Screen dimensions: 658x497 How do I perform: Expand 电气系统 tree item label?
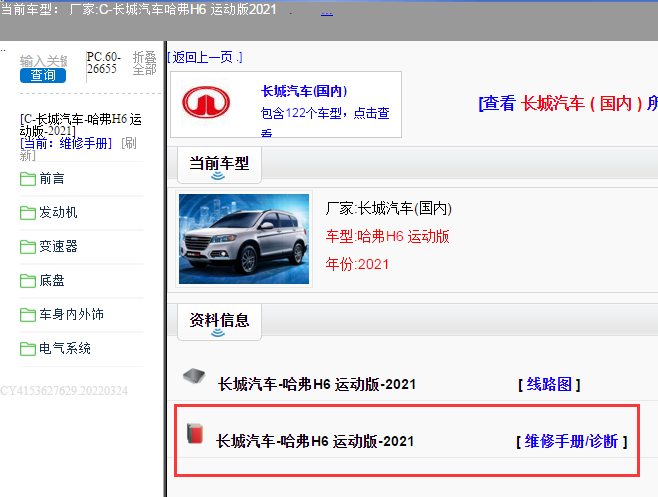point(65,349)
